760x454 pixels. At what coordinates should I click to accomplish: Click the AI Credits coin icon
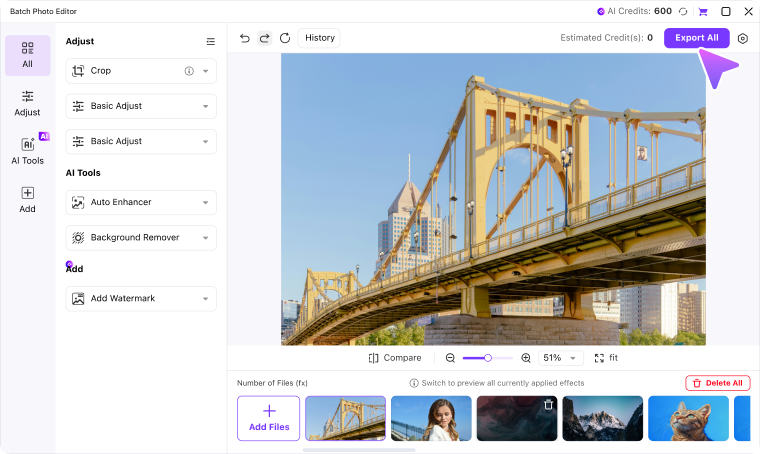coord(601,11)
